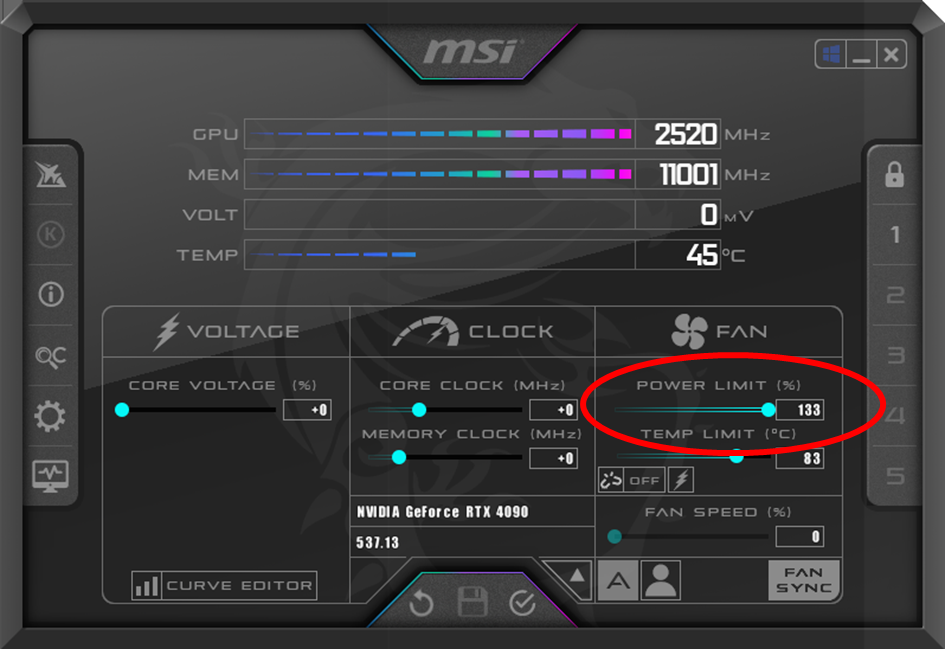Image resolution: width=945 pixels, height=649 pixels.
Task: Click the reset arrow icon at bottom
Action: pos(421,604)
